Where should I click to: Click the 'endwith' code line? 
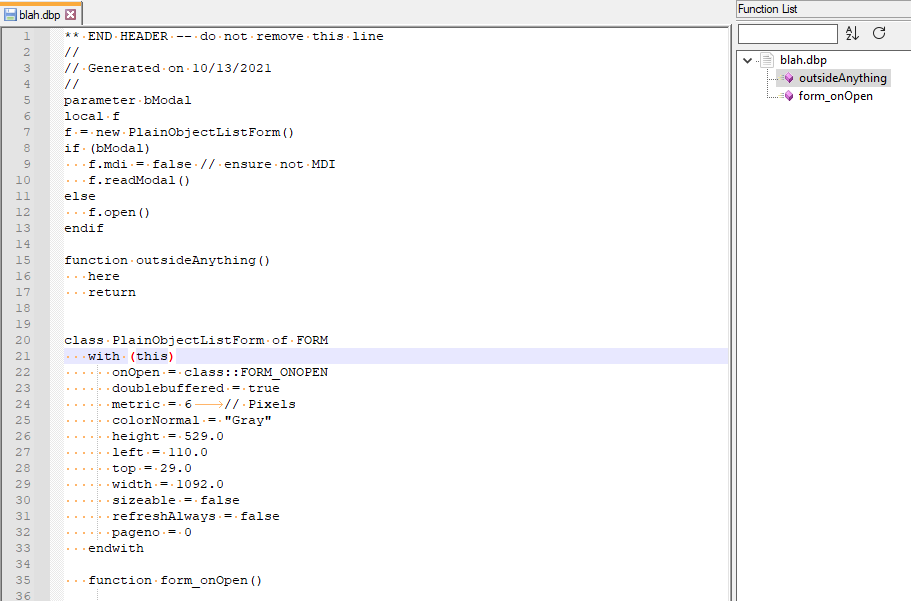click(116, 548)
